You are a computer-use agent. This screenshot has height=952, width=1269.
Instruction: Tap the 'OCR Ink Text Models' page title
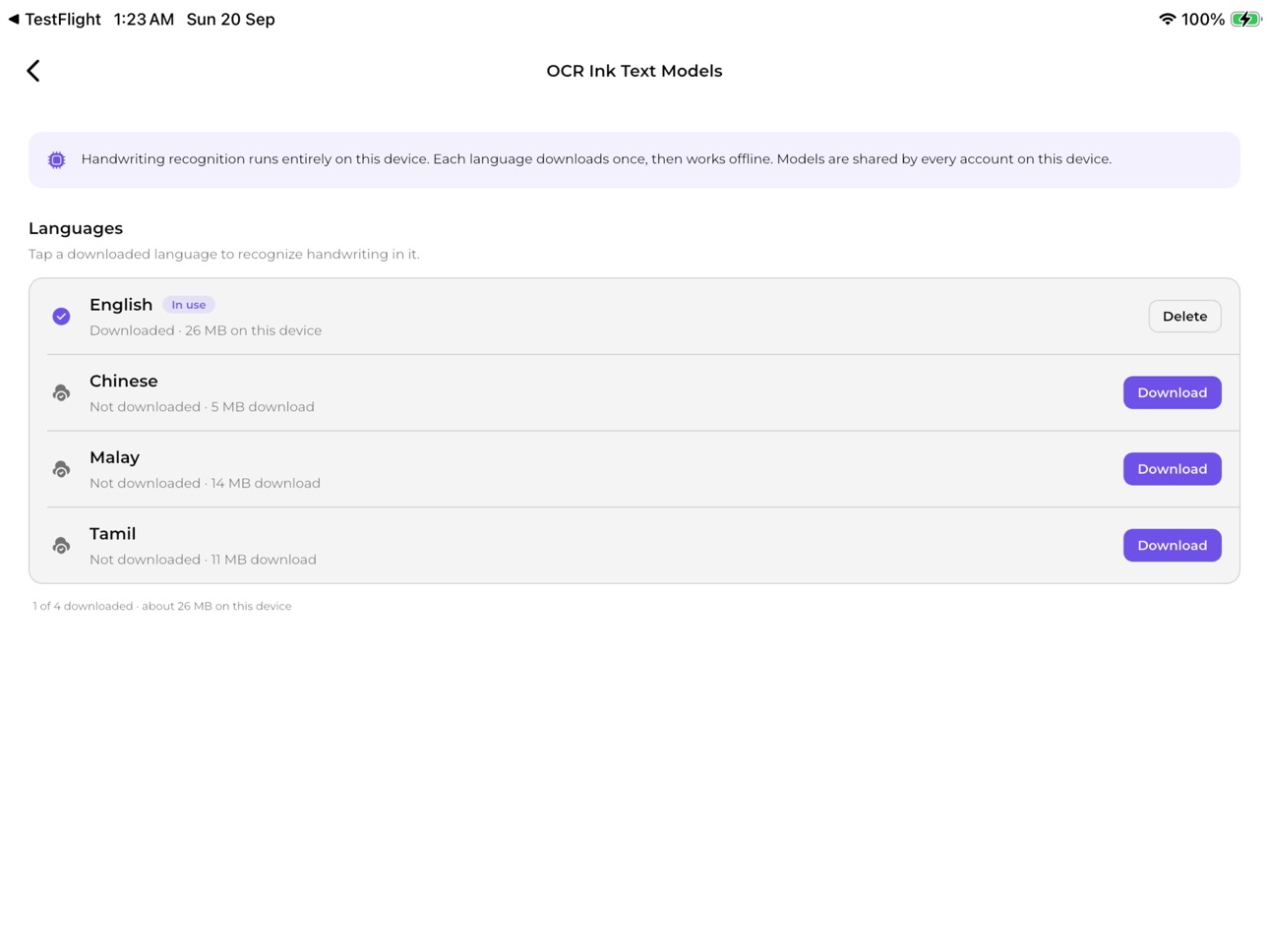(634, 71)
